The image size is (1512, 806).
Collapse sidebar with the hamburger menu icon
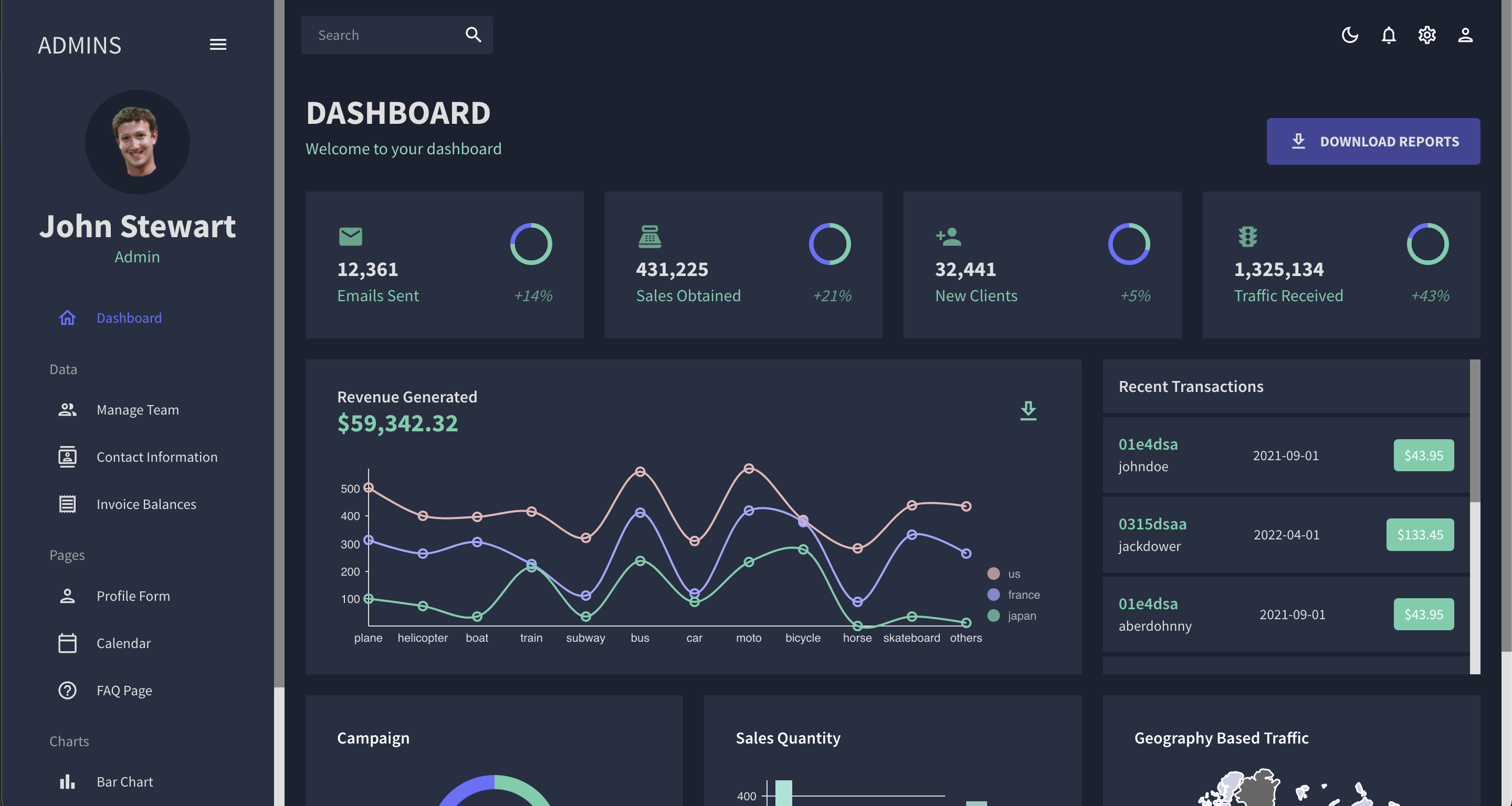[x=218, y=45]
